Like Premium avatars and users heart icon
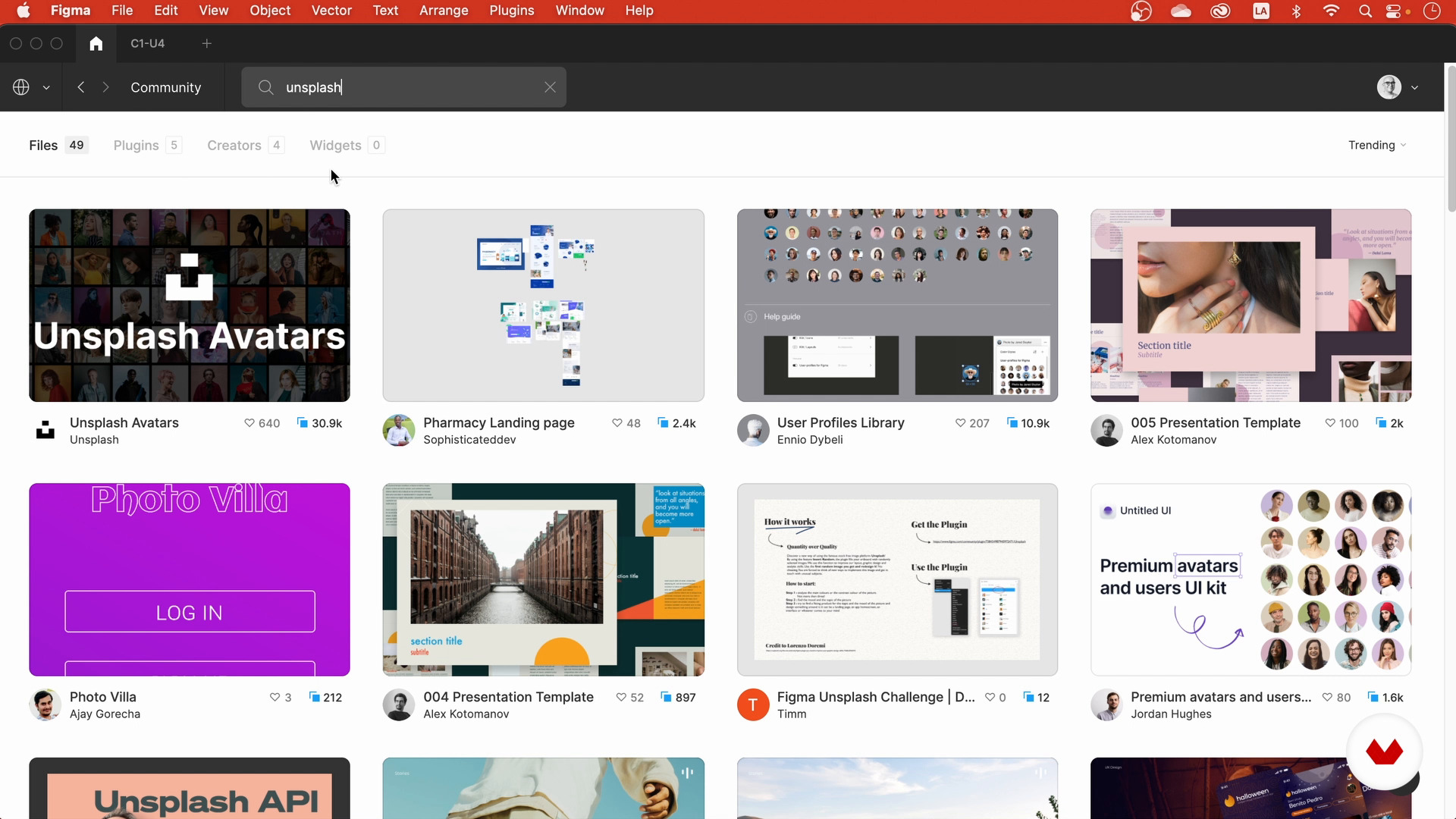The width and height of the screenshot is (1456, 819). click(x=1327, y=697)
